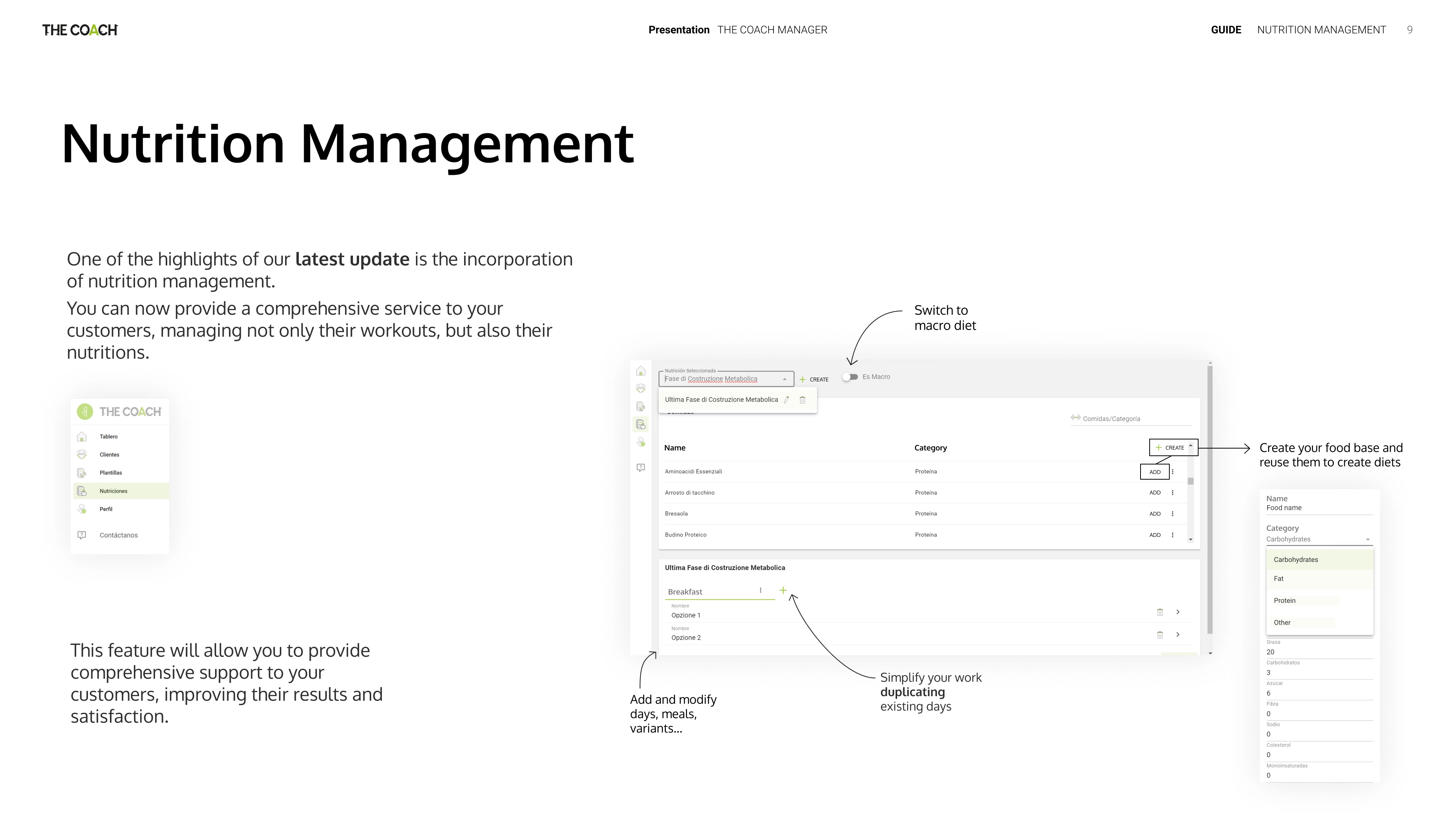Viewport: 1456px width, 819px height.
Task: Click the home icon in the collapsed icon rail
Action: (640, 371)
